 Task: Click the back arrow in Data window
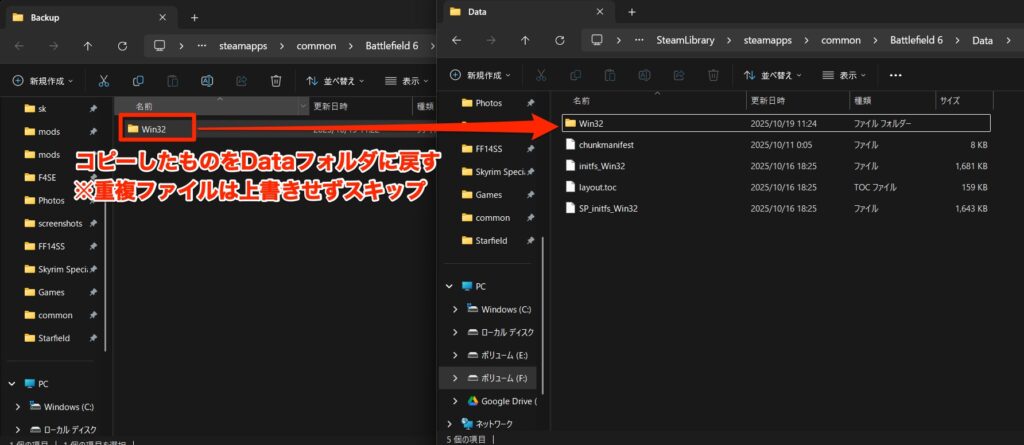457,41
